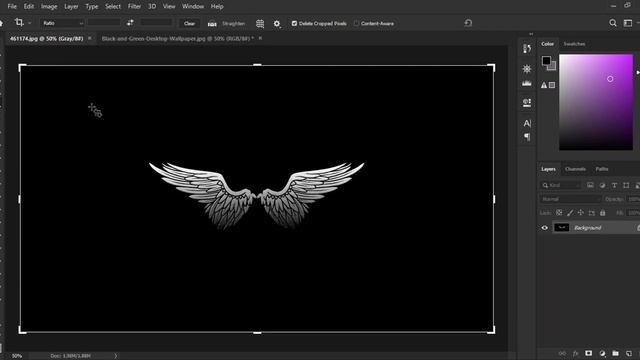Open the crop overlay grid options
The height and width of the screenshot is (360, 640).
pyautogui.click(x=260, y=24)
